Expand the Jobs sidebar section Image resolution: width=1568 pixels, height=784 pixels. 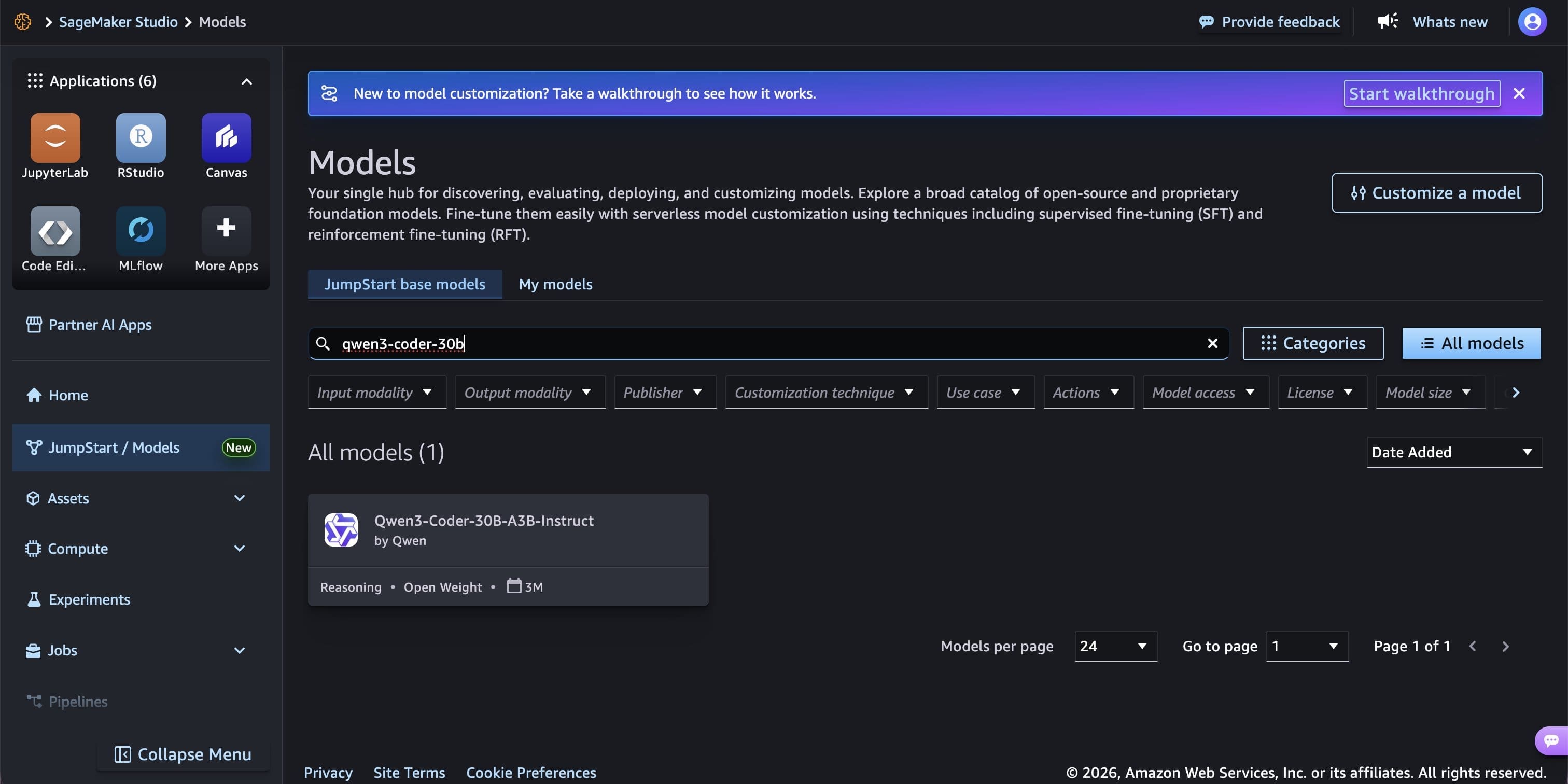coord(239,650)
